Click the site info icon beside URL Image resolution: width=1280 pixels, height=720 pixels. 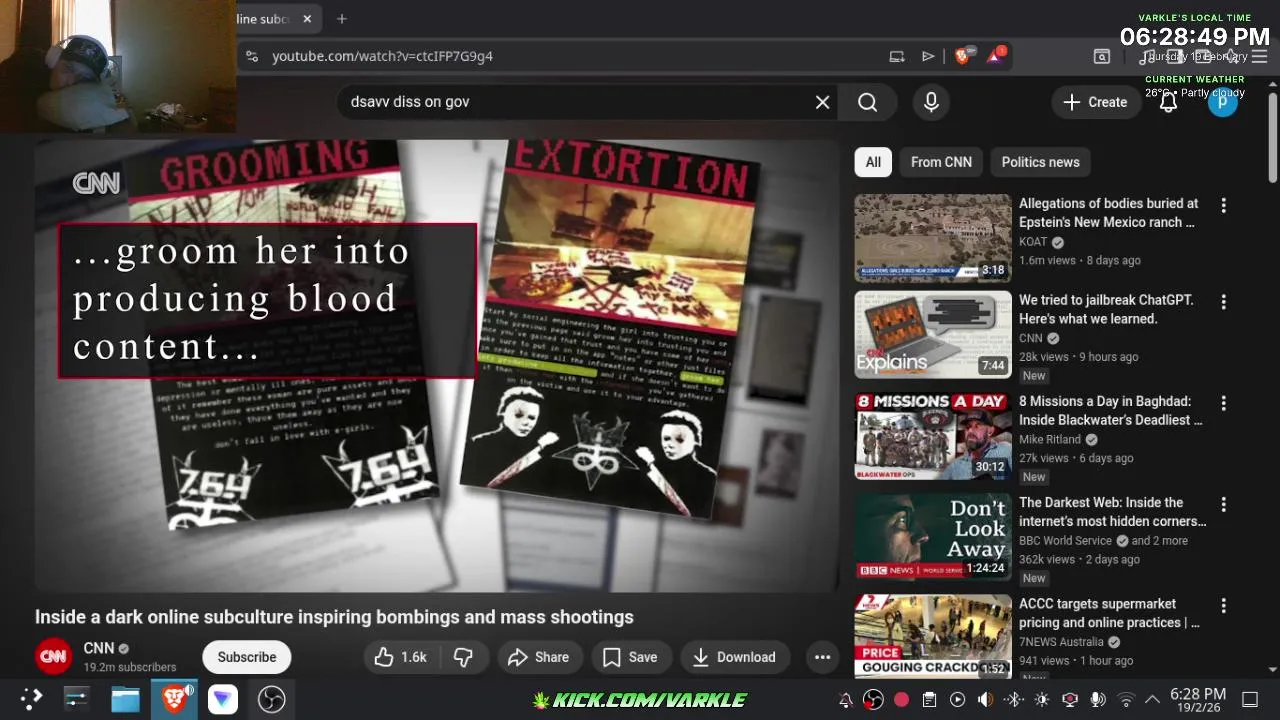tap(254, 56)
